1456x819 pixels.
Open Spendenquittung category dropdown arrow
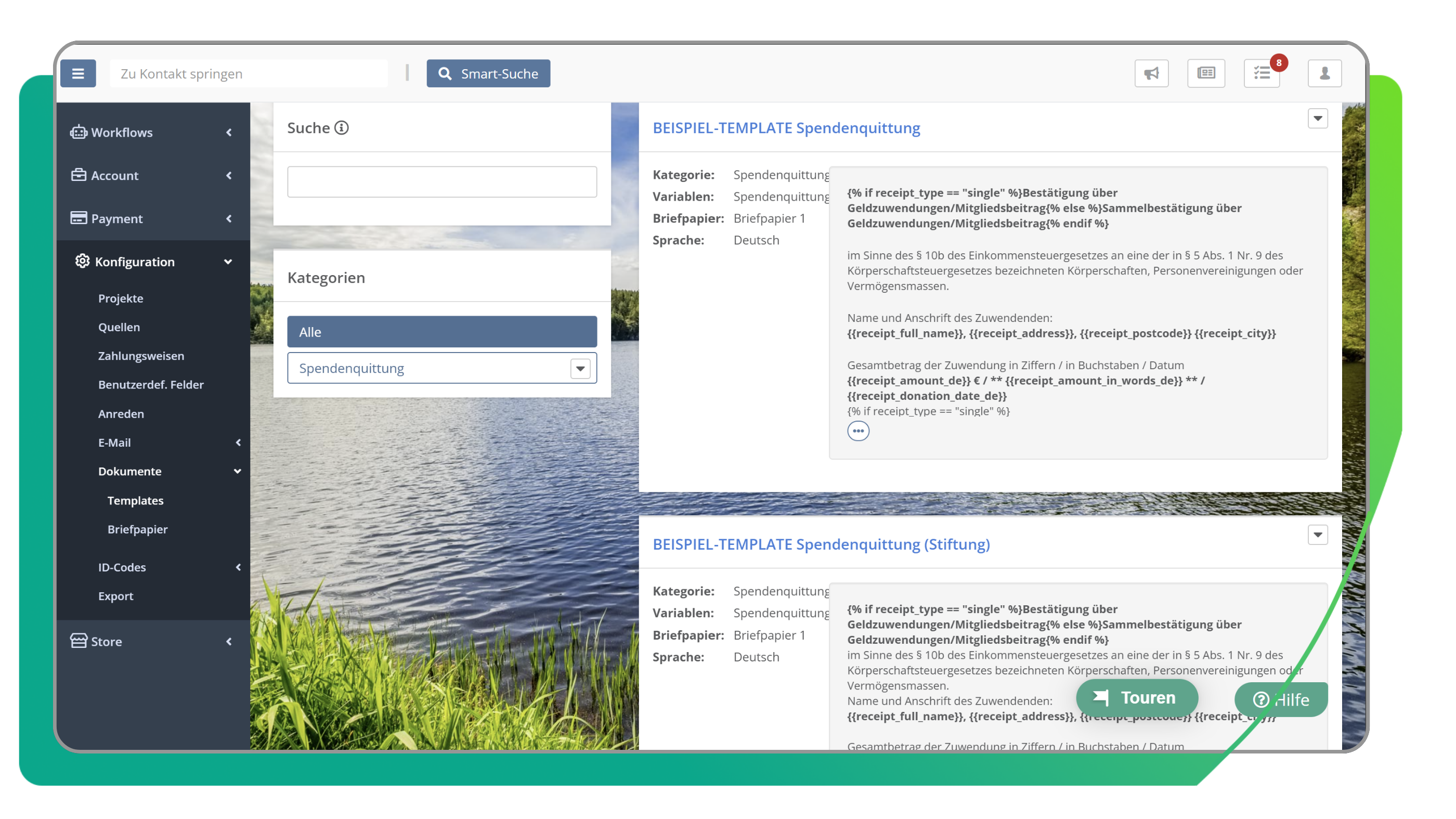[x=580, y=369]
